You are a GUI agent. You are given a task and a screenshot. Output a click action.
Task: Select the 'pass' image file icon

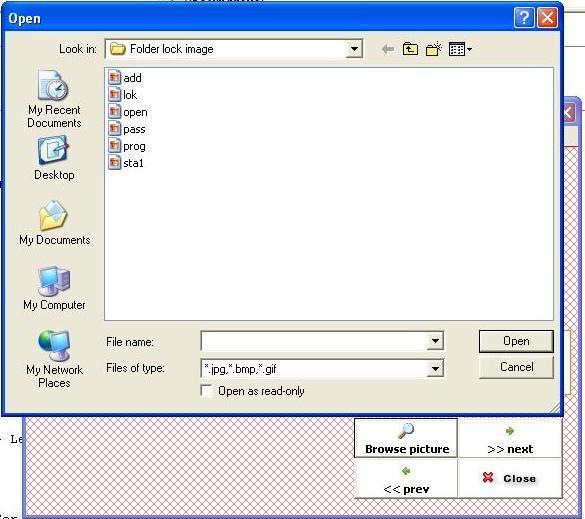(115, 129)
